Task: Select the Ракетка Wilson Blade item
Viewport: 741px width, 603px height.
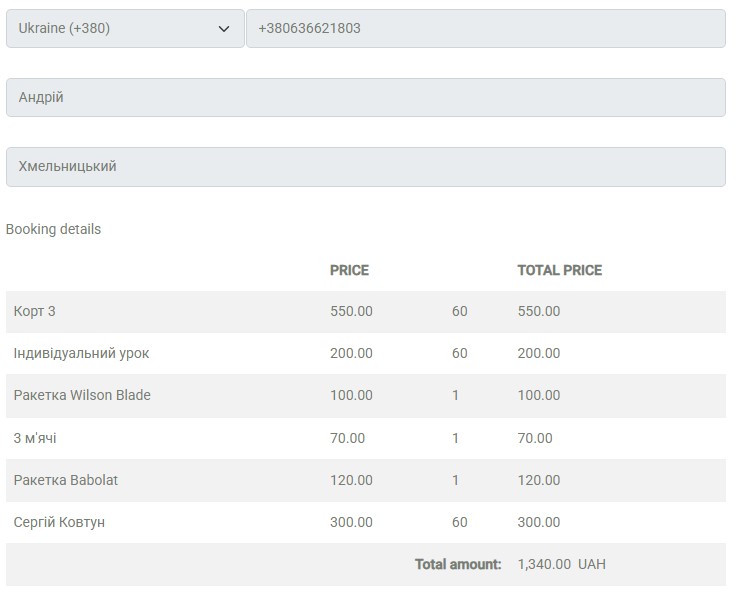Action: (82, 396)
